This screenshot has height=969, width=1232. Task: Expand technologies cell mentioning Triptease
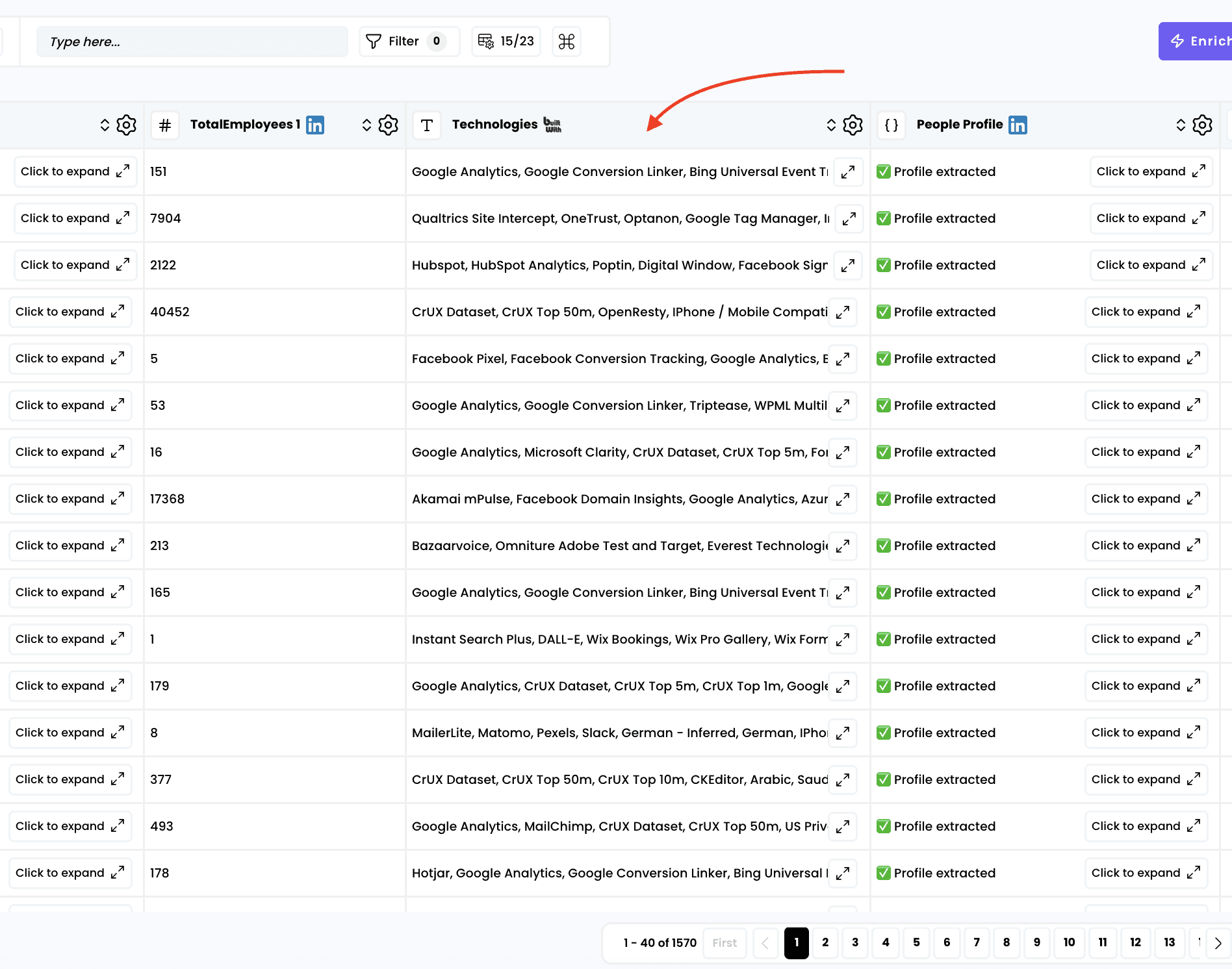click(x=843, y=405)
